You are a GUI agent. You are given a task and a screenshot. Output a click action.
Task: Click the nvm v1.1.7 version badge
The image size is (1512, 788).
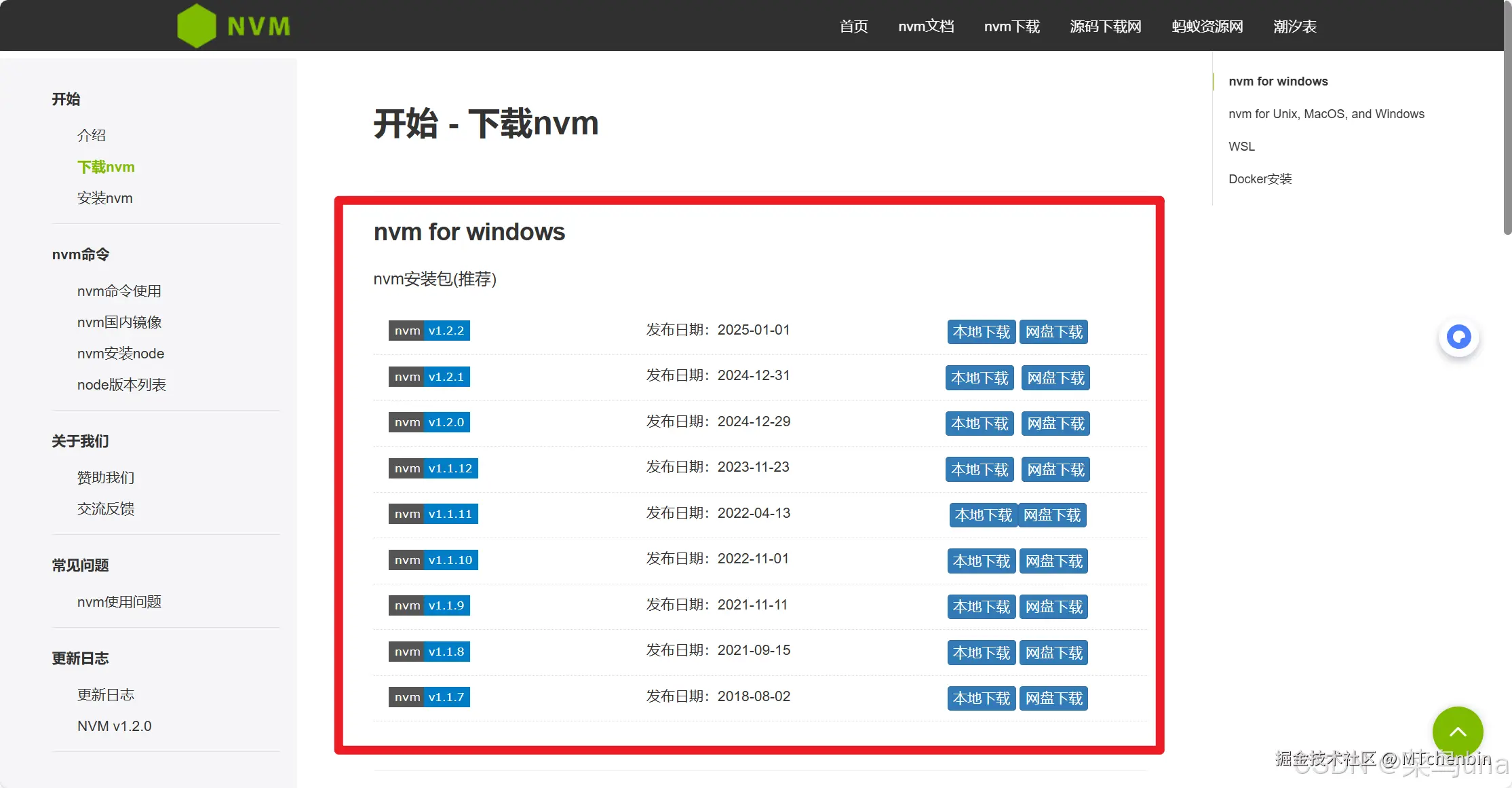(x=429, y=697)
